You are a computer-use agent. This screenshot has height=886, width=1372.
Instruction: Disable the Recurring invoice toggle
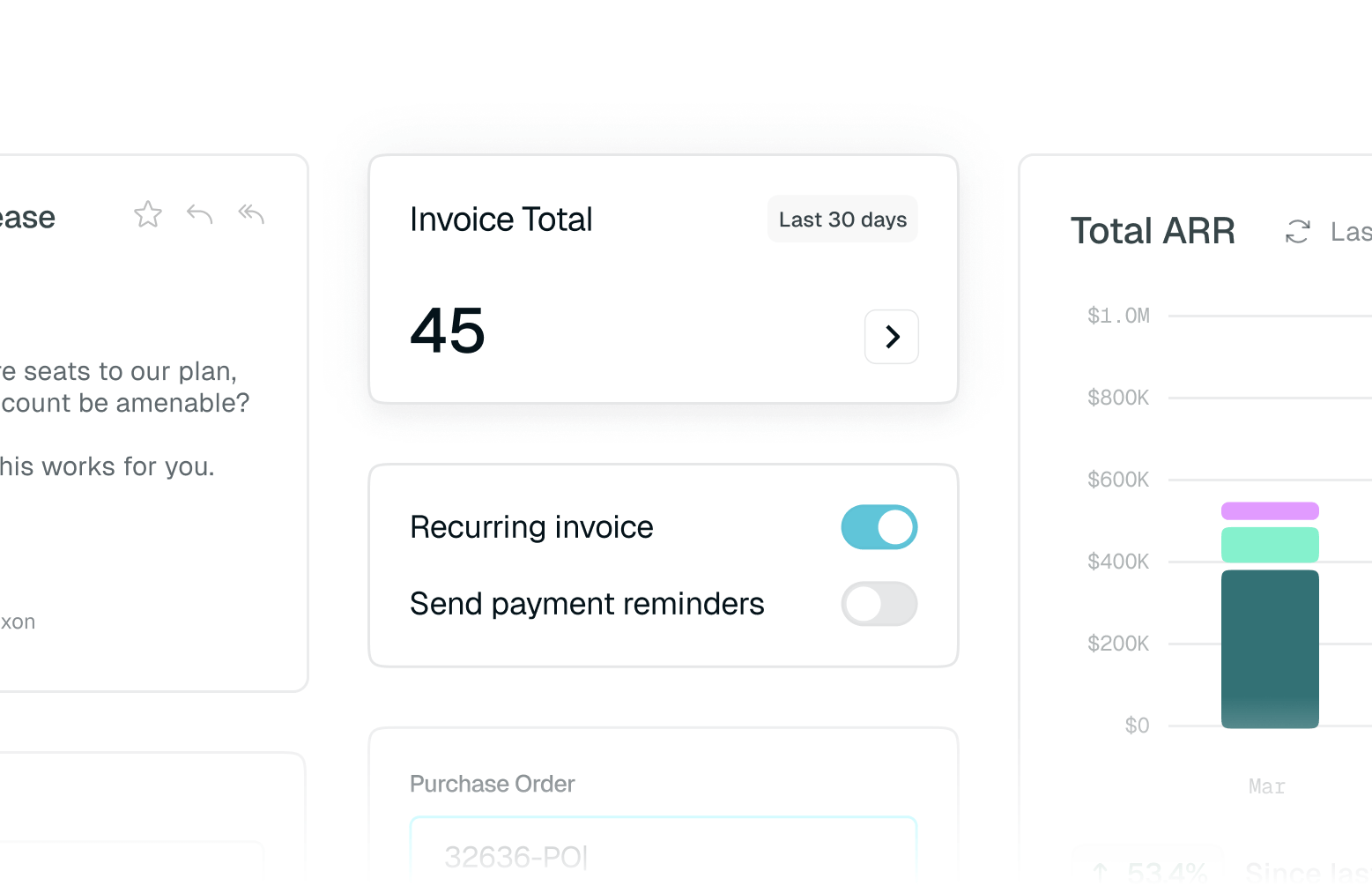pos(879,527)
